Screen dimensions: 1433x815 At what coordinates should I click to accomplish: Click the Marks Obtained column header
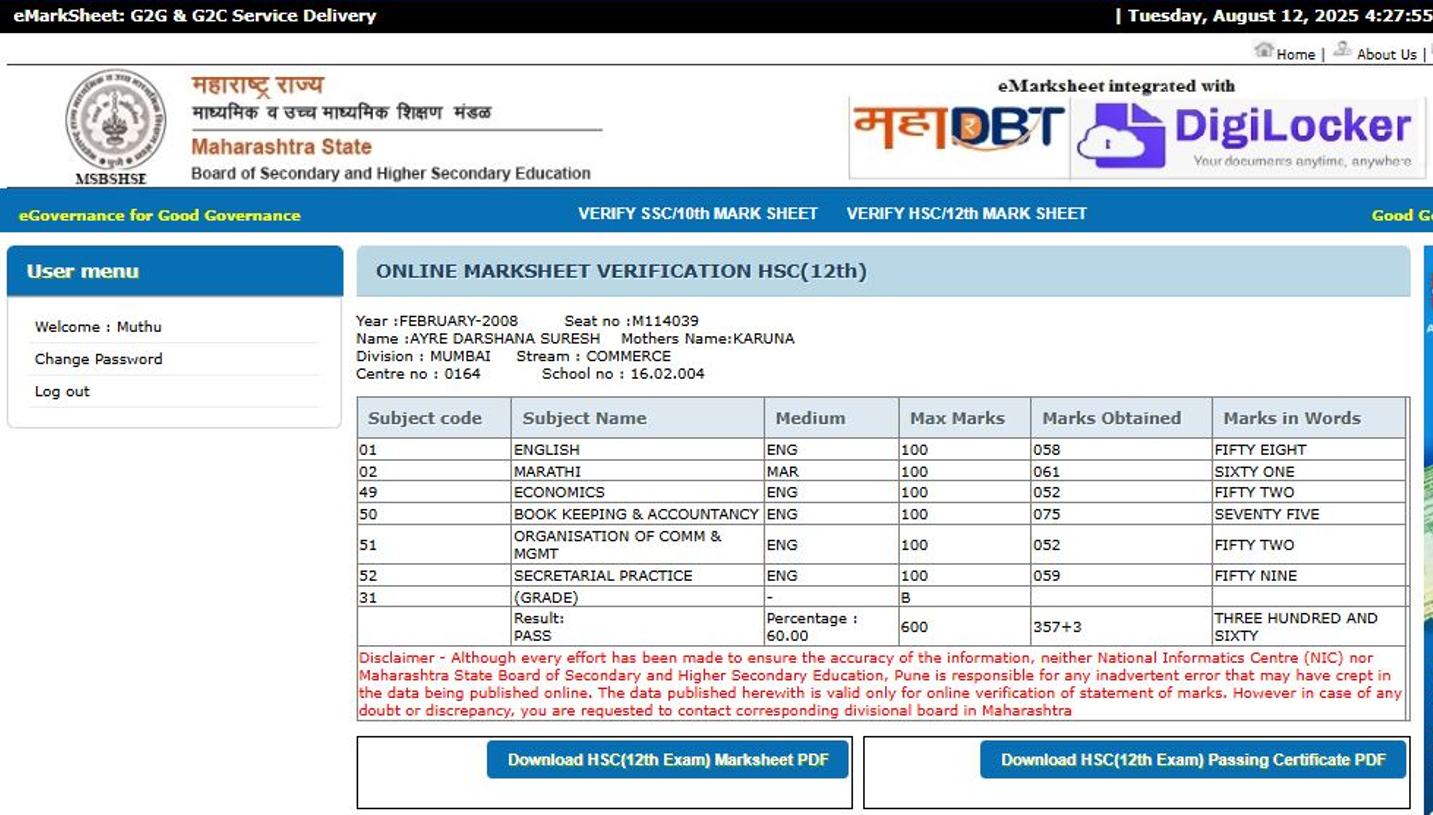[x=1111, y=419]
